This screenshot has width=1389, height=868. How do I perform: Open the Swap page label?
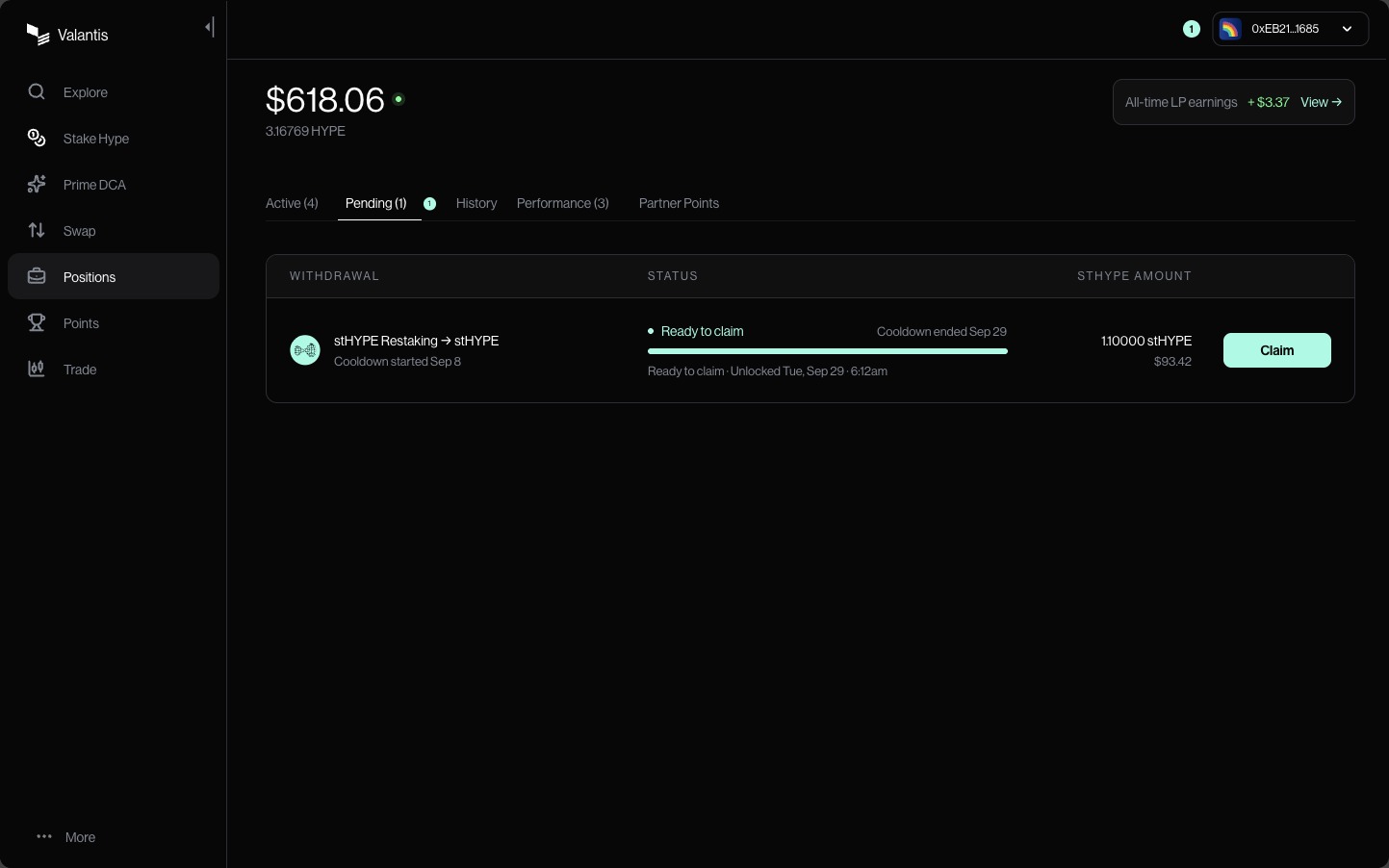(x=80, y=231)
